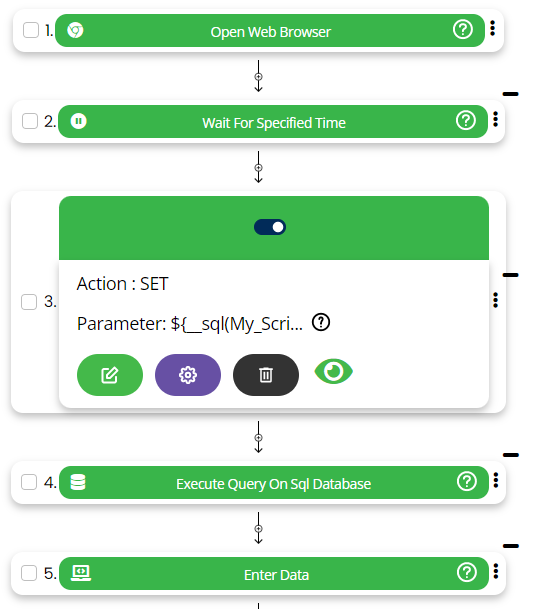This screenshot has height=609, width=533.
Task: Delete step 3 using the trash button
Action: (266, 375)
